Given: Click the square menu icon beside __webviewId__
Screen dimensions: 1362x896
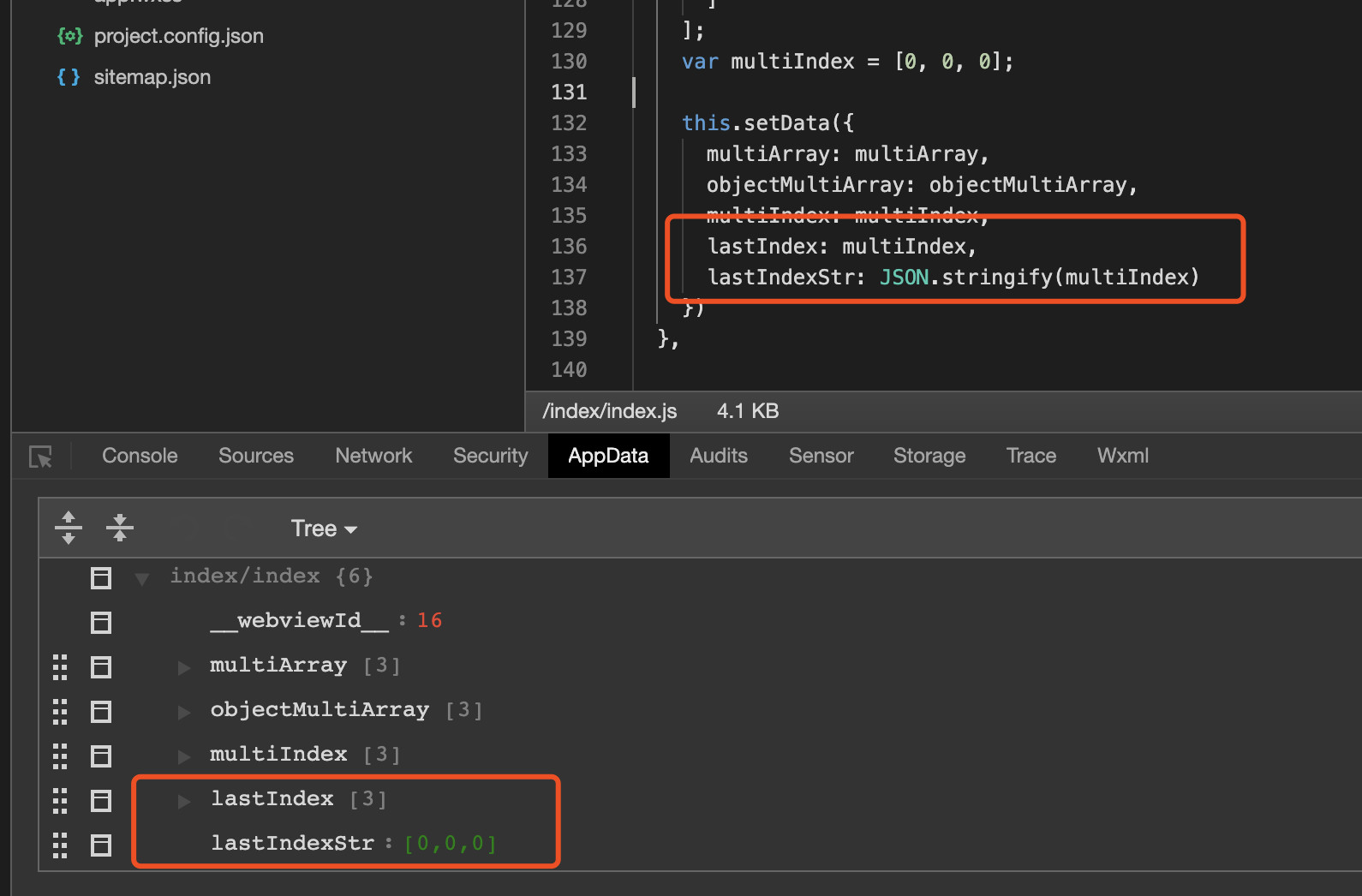Looking at the screenshot, I should coord(101,622).
